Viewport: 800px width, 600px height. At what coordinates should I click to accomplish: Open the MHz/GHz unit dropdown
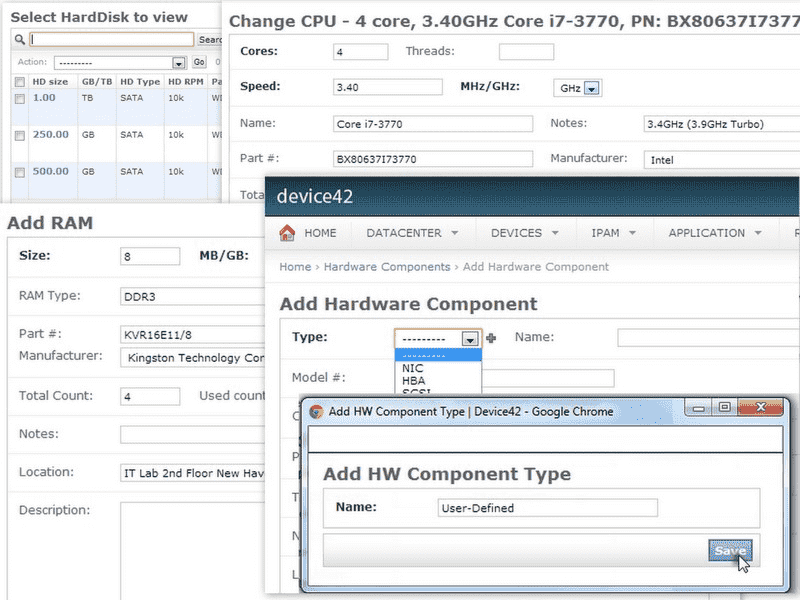pyautogui.click(x=578, y=88)
